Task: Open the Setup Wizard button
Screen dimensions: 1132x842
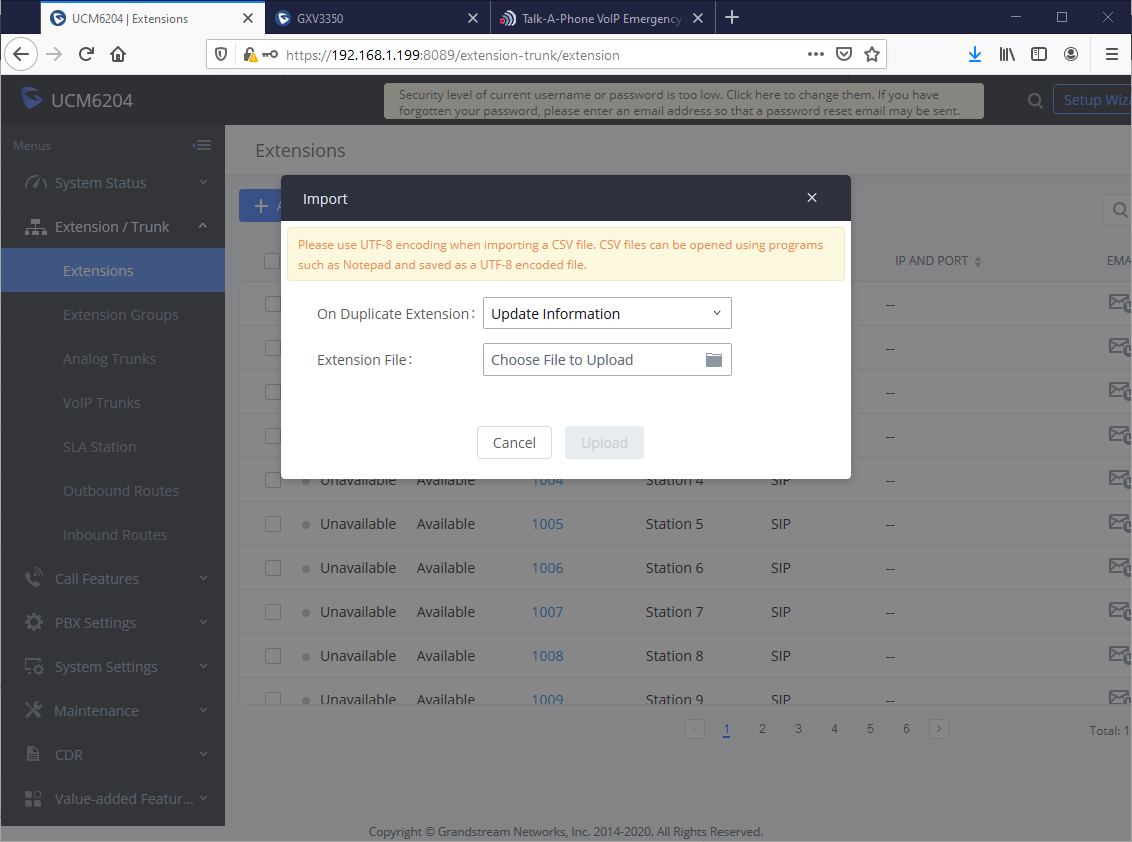Action: coord(1092,100)
